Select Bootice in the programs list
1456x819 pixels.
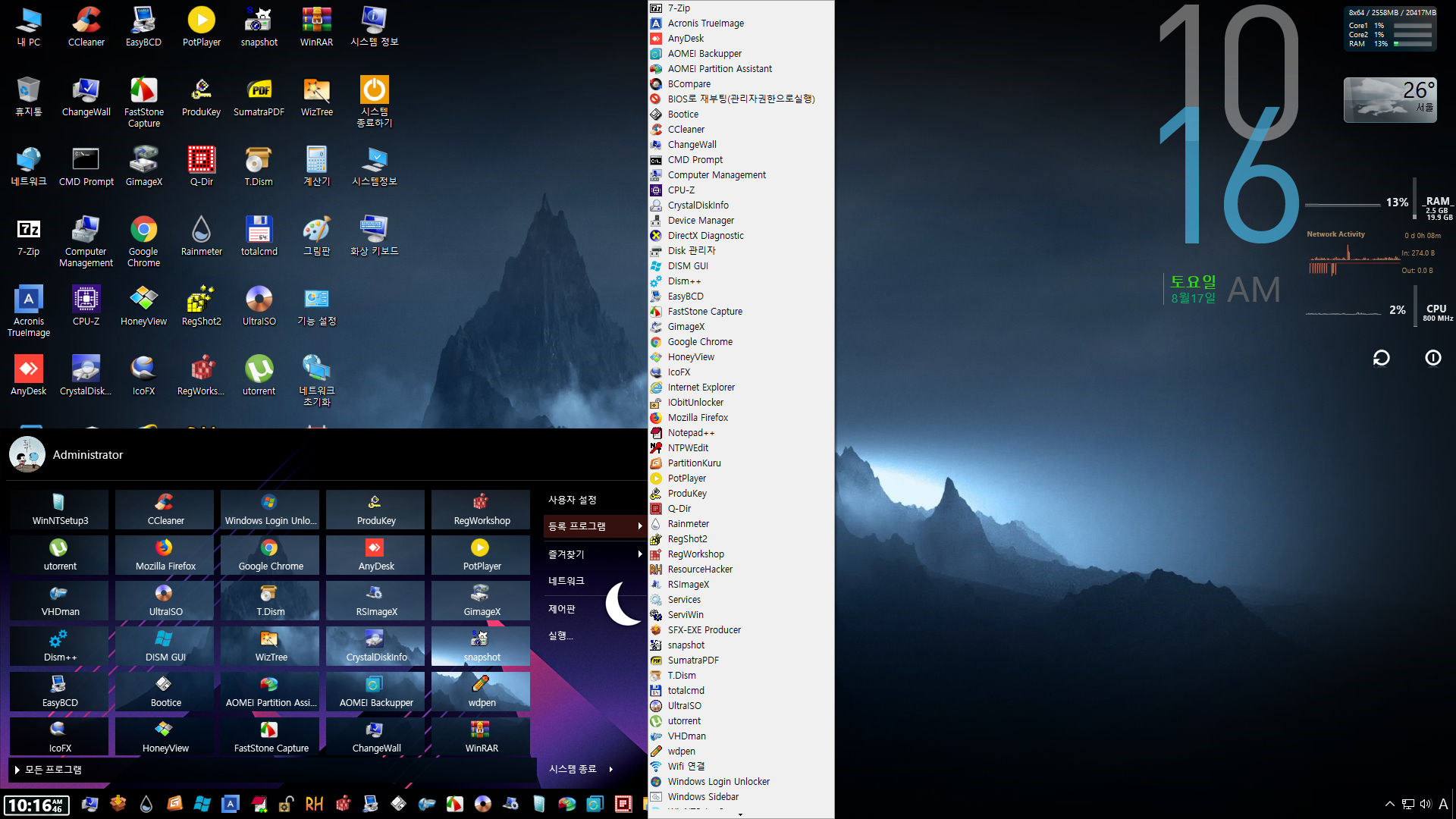point(742,115)
